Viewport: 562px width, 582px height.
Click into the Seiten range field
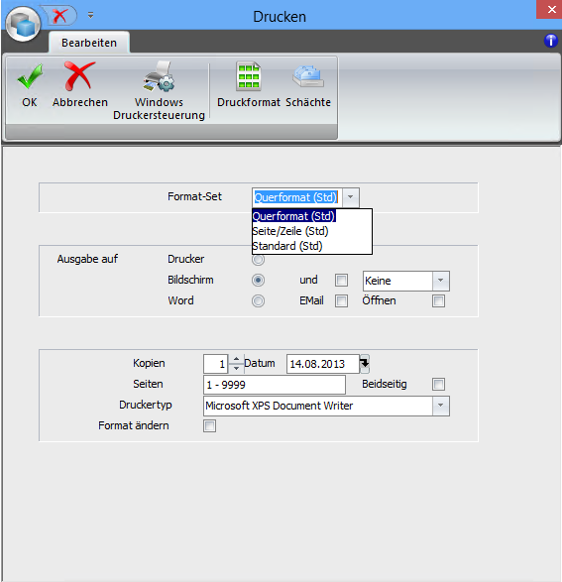(274, 385)
